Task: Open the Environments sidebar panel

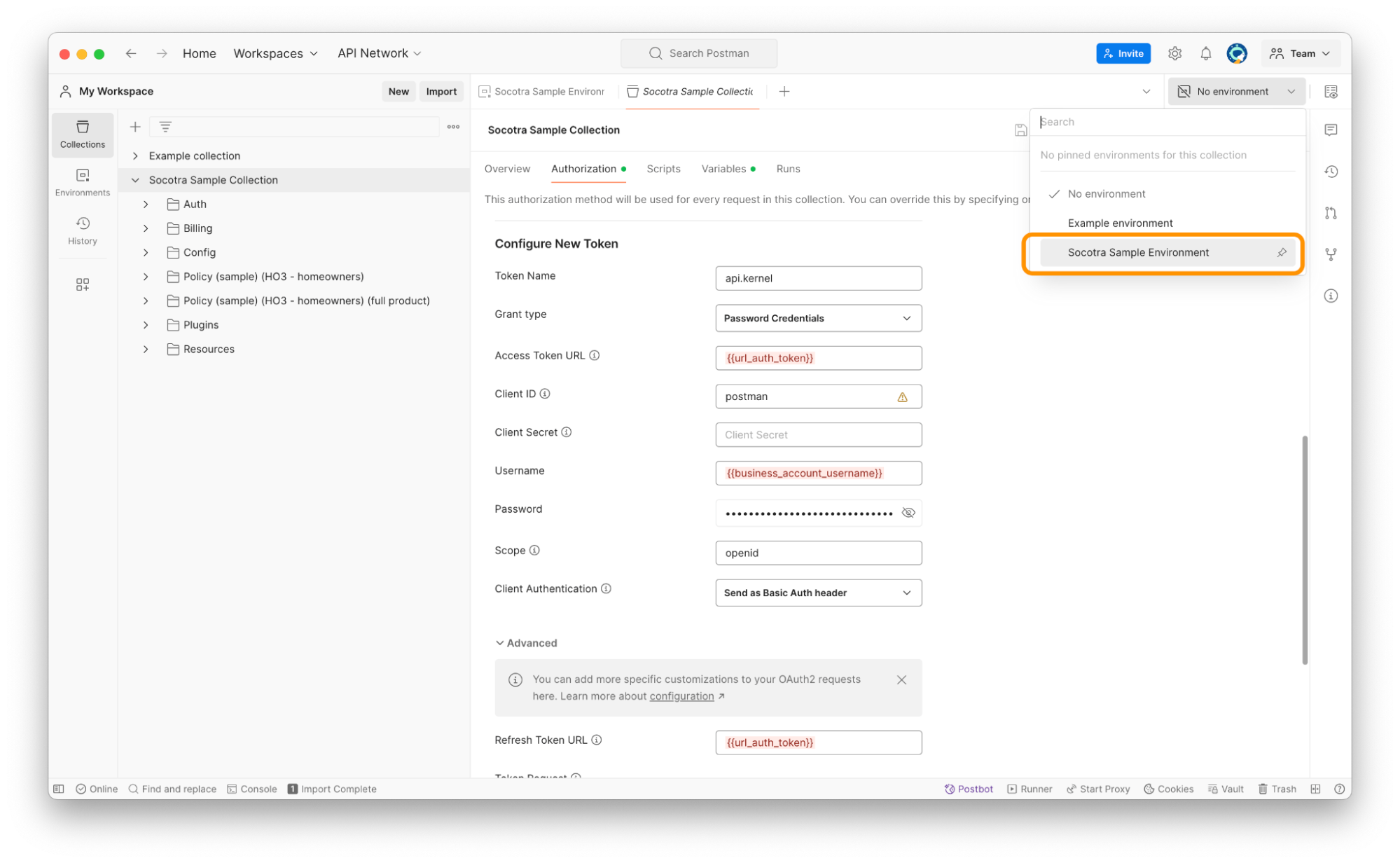Action: (x=82, y=181)
